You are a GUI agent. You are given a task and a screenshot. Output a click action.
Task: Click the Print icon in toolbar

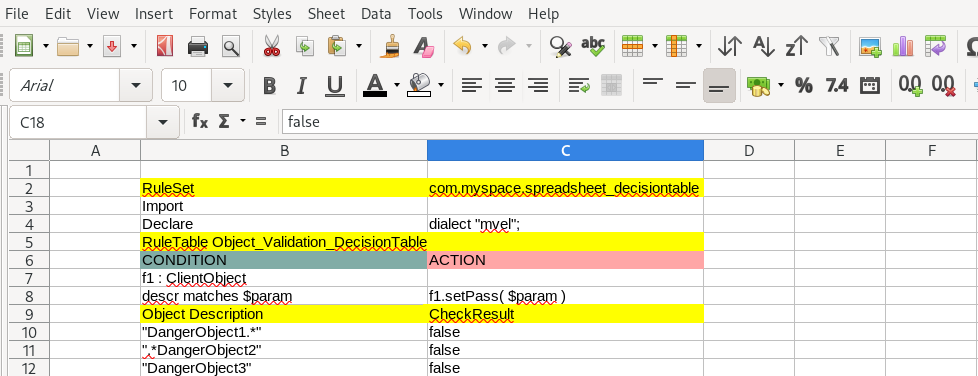tap(198, 46)
